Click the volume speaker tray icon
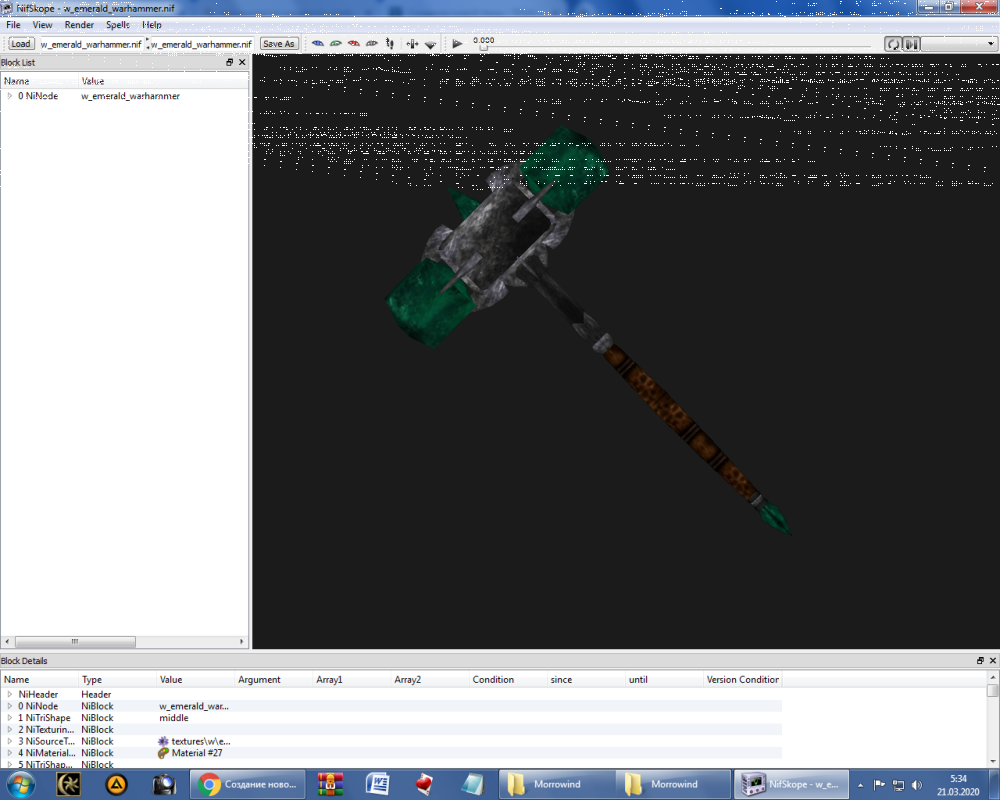1000x800 pixels. click(917, 785)
